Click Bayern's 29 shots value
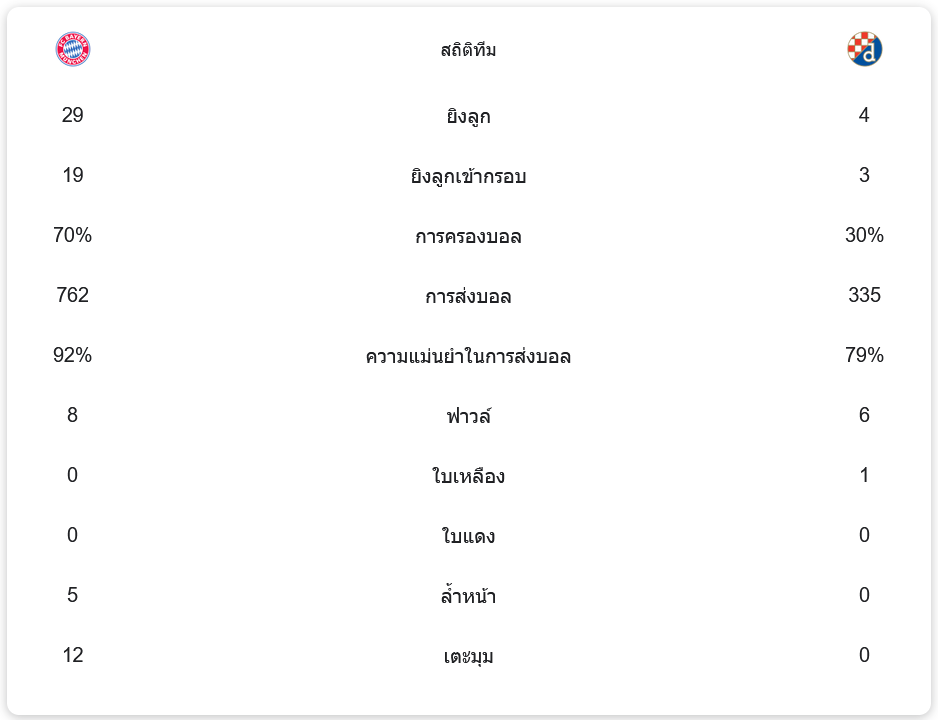 click(x=72, y=115)
